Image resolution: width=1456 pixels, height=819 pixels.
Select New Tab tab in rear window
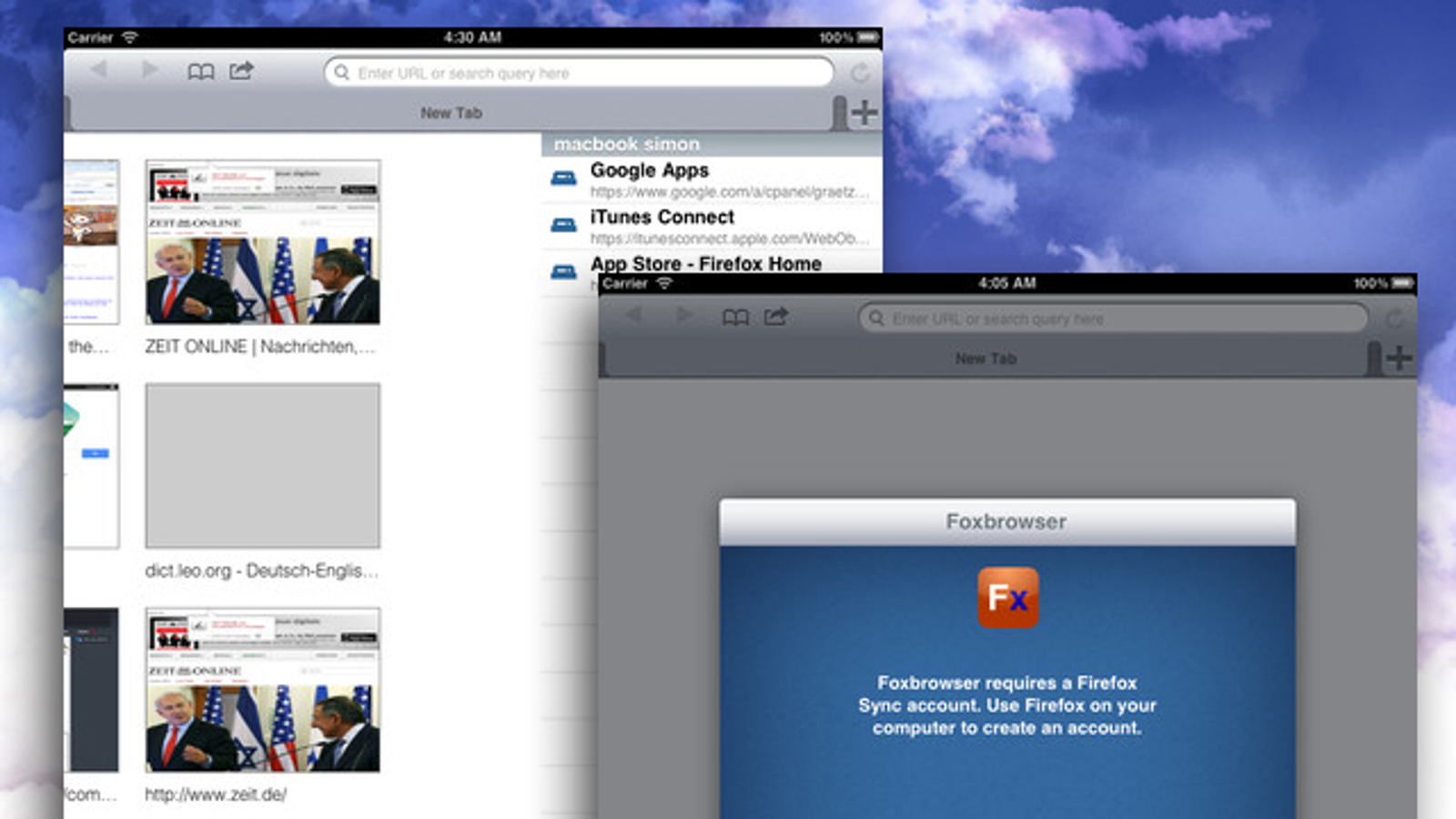click(x=451, y=113)
